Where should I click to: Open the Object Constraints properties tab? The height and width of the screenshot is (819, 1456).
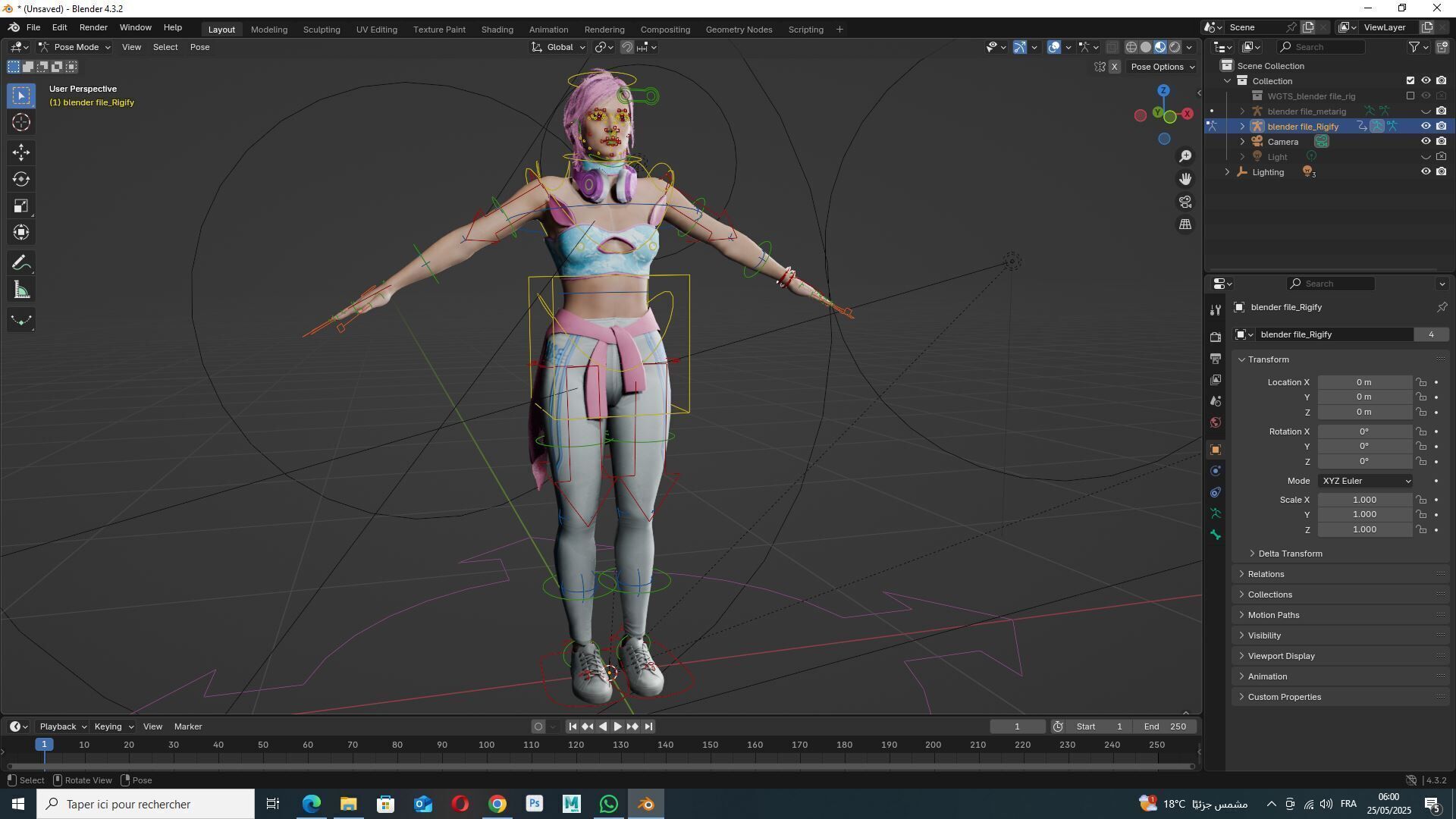click(x=1216, y=493)
